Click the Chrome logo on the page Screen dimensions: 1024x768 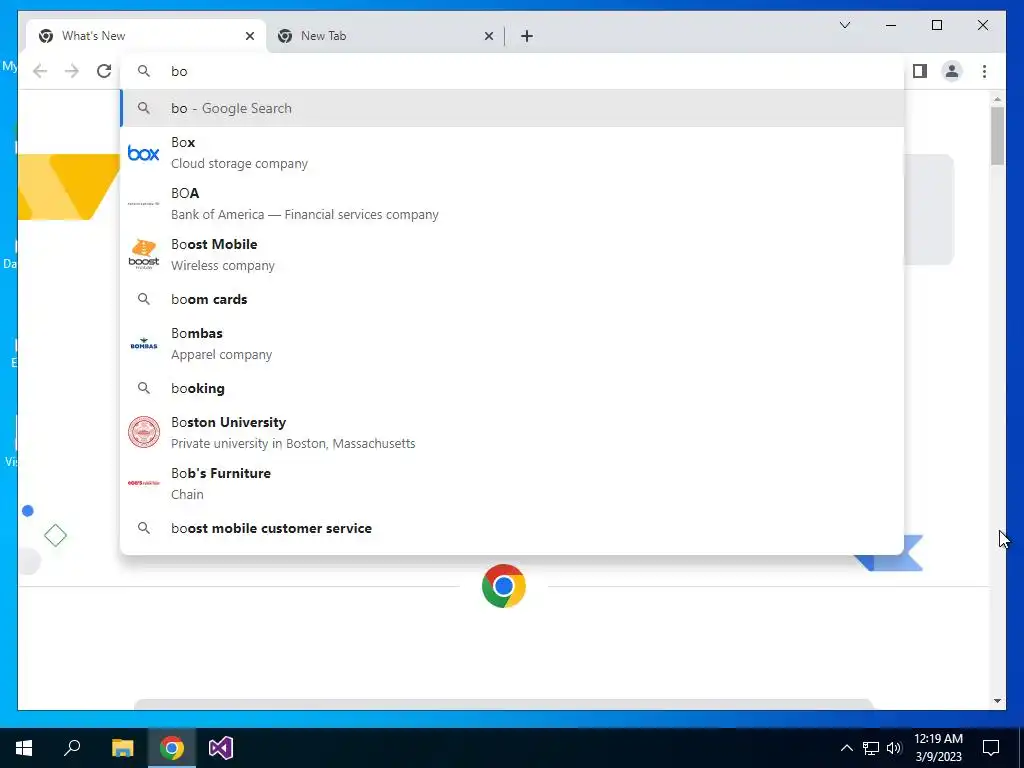pyautogui.click(x=504, y=586)
